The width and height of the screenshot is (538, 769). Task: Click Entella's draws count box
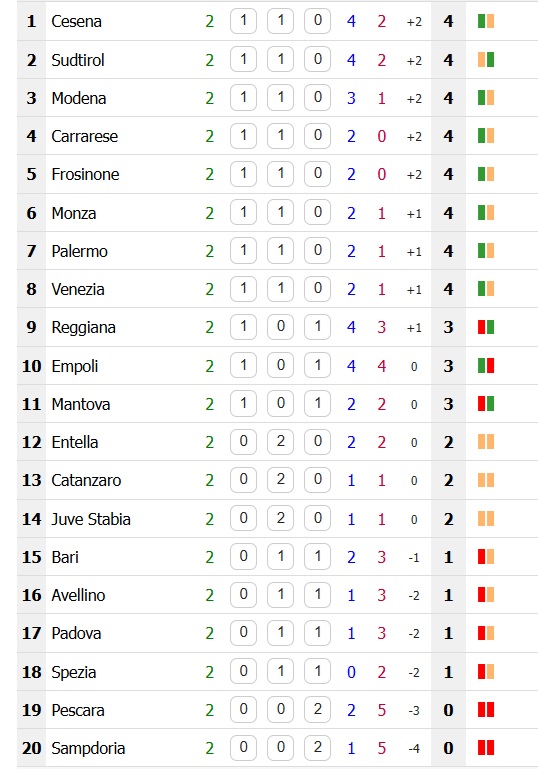tap(281, 441)
